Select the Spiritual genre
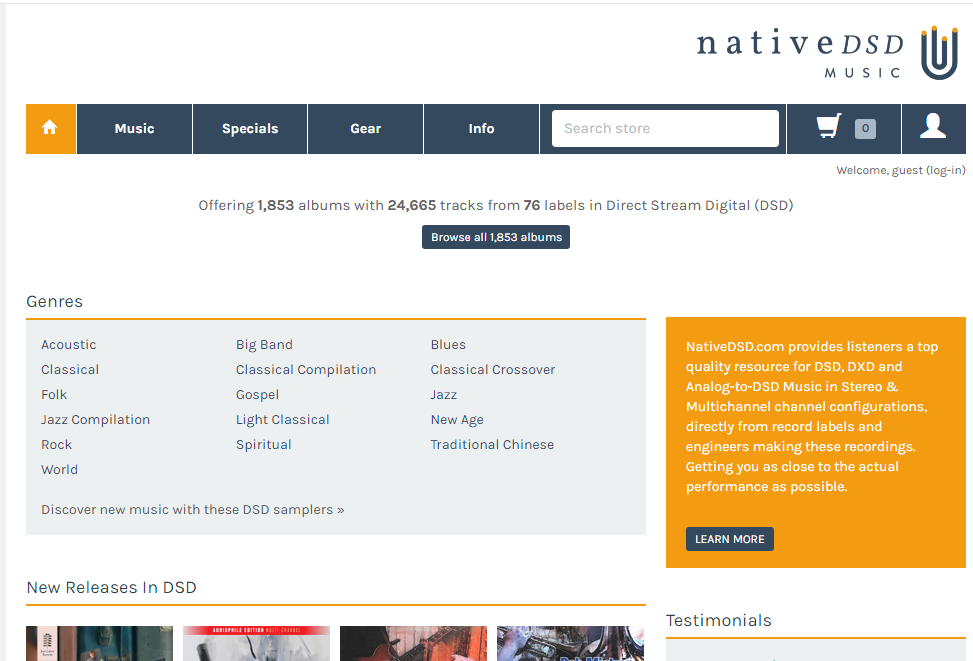The width and height of the screenshot is (973, 661). [x=264, y=444]
